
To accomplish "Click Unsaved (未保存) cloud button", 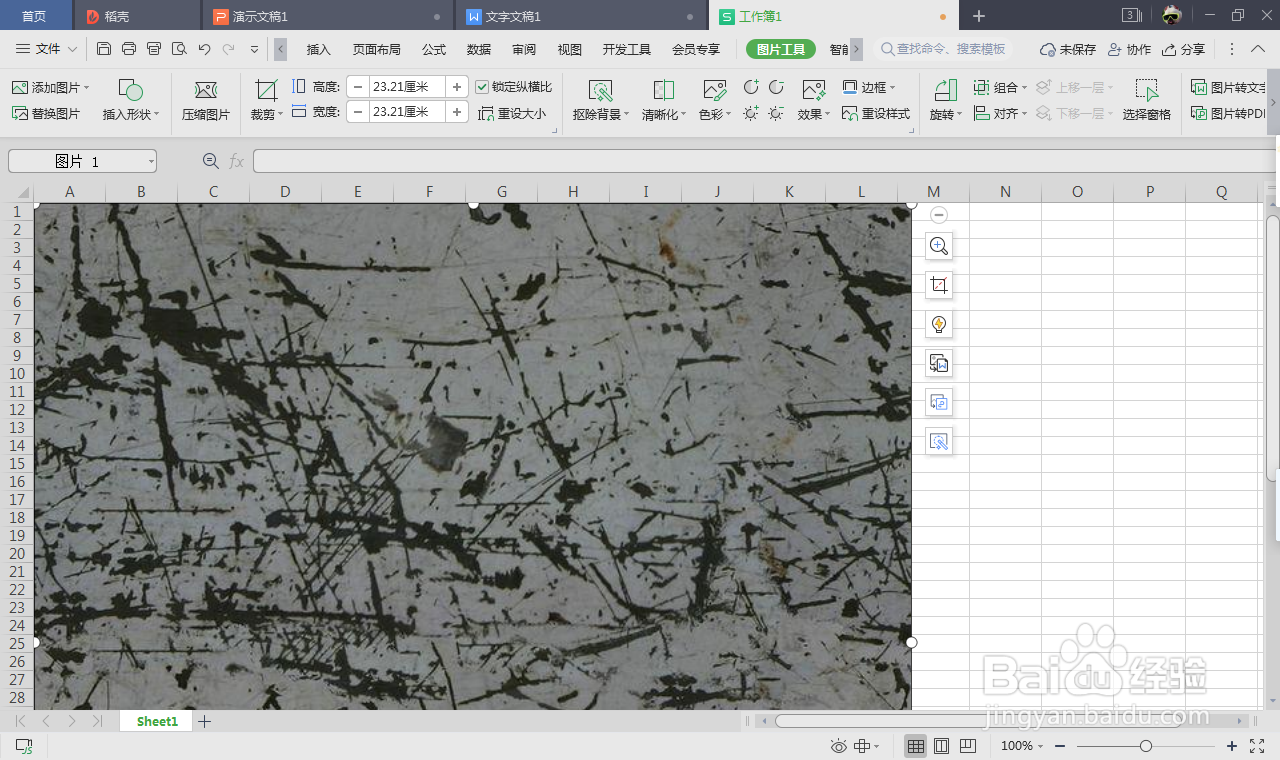I will tap(1068, 49).
